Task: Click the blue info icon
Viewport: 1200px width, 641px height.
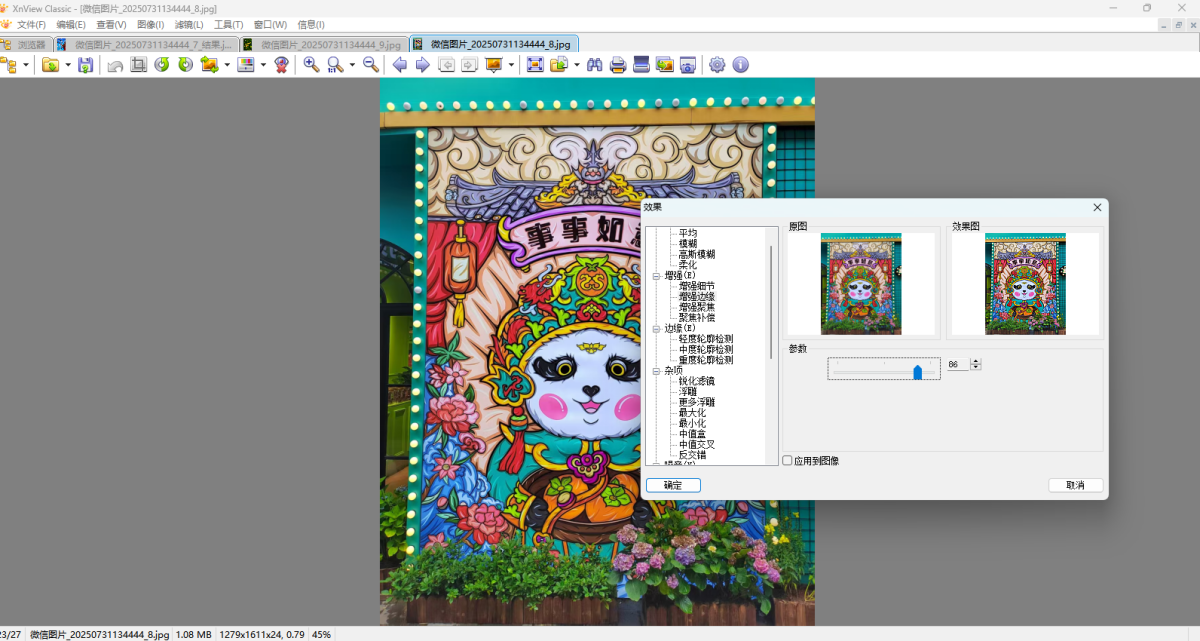Action: click(x=740, y=65)
